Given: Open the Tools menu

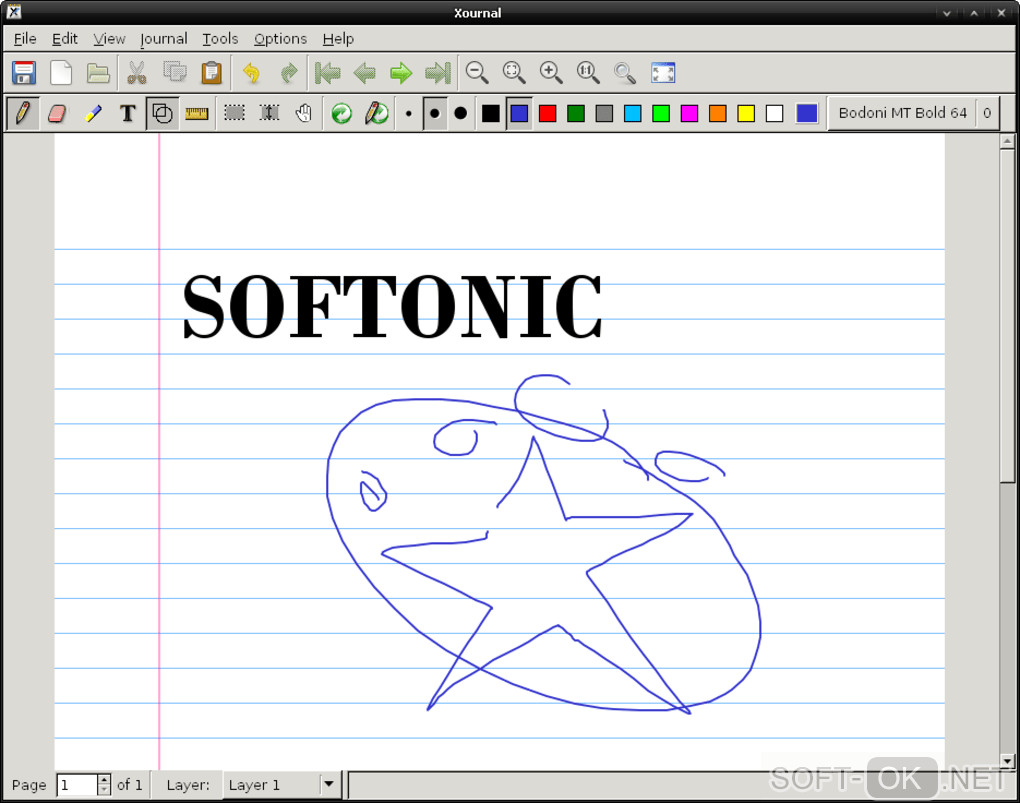Looking at the screenshot, I should coord(220,39).
